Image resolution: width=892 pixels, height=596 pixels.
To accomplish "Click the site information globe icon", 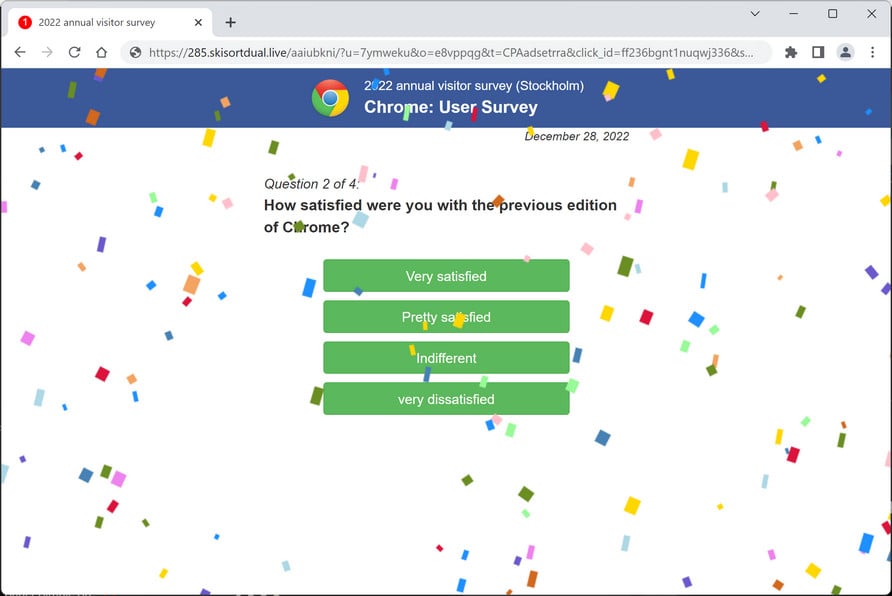I will point(135,52).
